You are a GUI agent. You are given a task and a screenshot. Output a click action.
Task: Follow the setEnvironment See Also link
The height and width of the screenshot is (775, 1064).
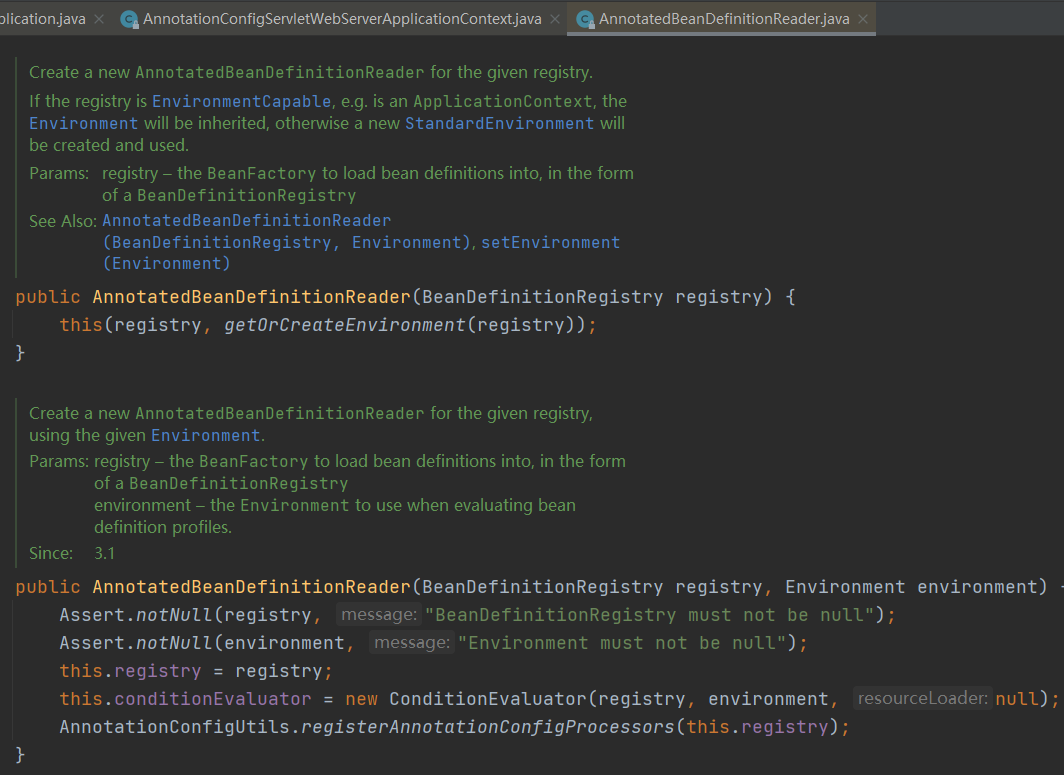[550, 242]
